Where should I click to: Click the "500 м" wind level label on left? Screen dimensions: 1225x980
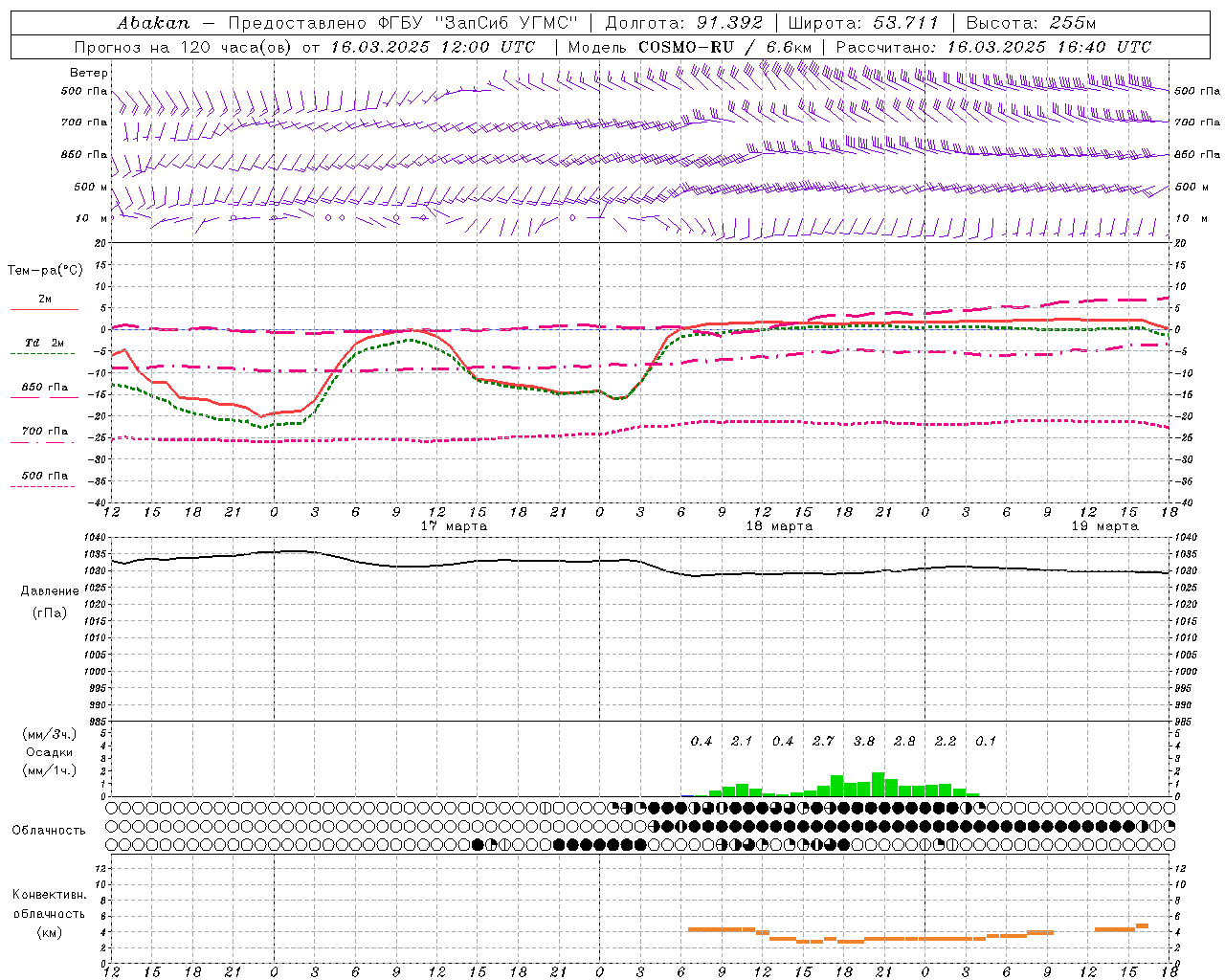[x=91, y=187]
